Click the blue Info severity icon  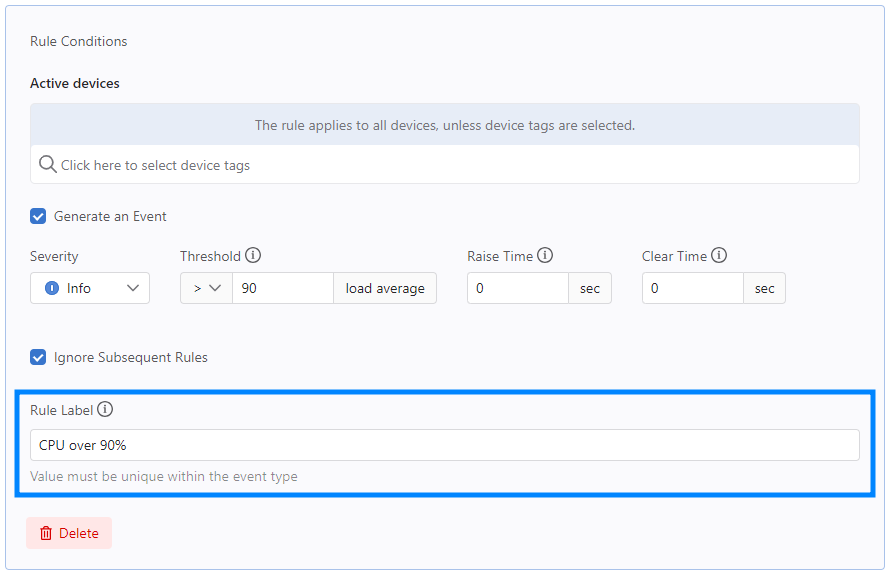tap(52, 288)
